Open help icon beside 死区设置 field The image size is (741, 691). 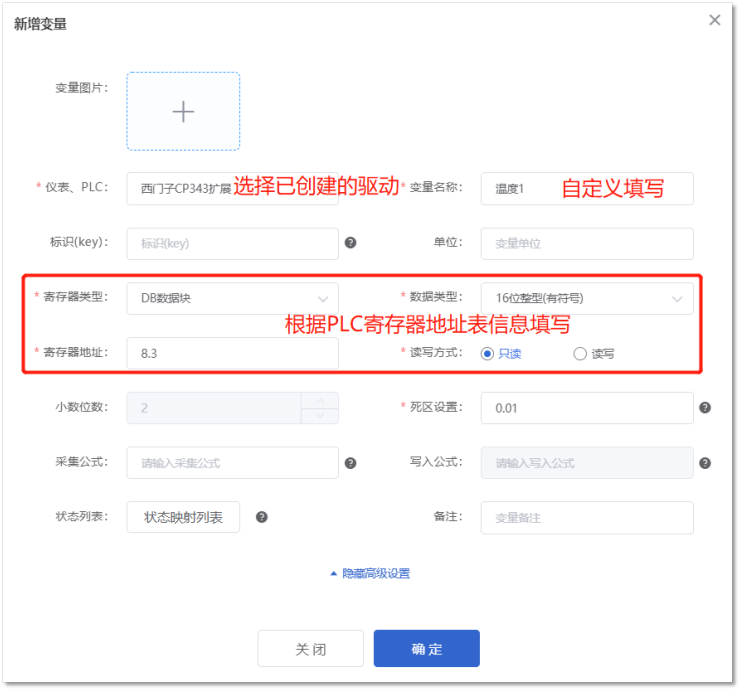(x=705, y=407)
